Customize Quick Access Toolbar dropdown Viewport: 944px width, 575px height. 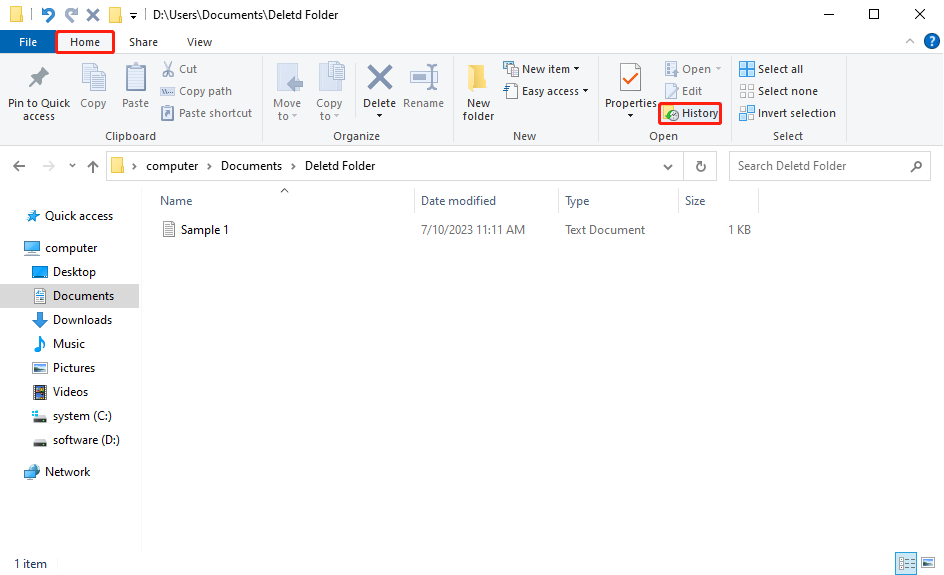(x=134, y=16)
